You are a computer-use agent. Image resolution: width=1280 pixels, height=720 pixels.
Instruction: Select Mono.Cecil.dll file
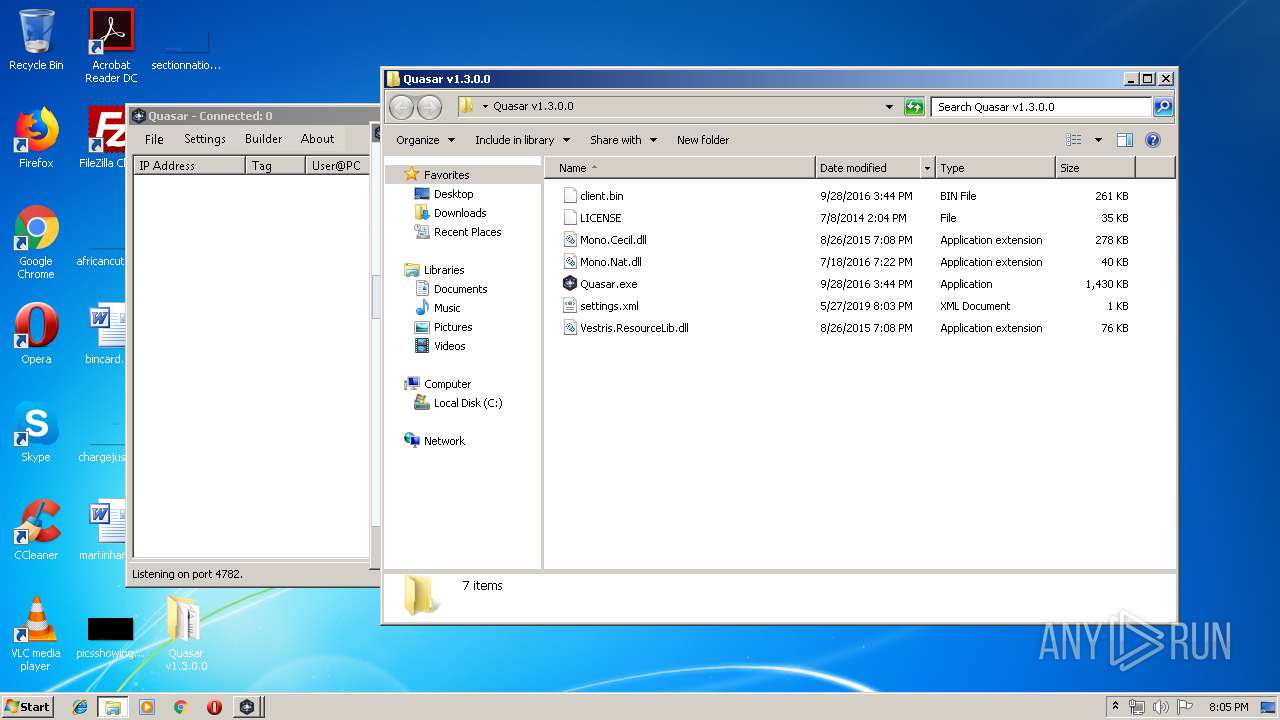pos(613,240)
